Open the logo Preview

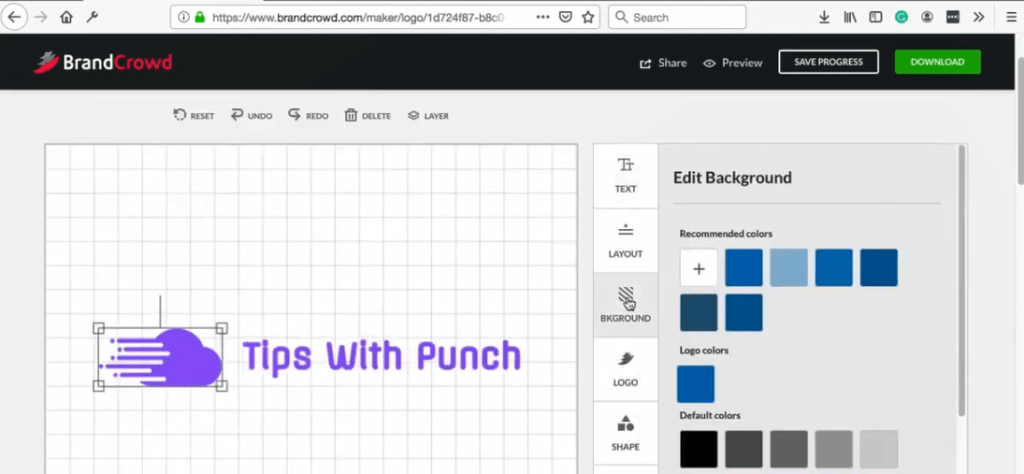pos(733,63)
